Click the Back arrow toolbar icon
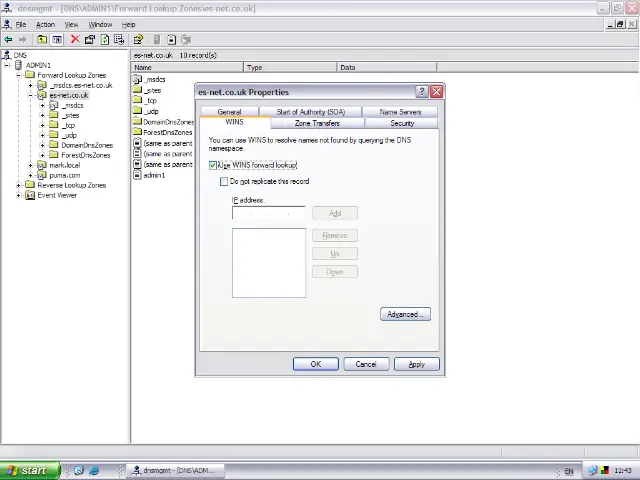Screen dimensions: 640x480 (x=8, y=40)
